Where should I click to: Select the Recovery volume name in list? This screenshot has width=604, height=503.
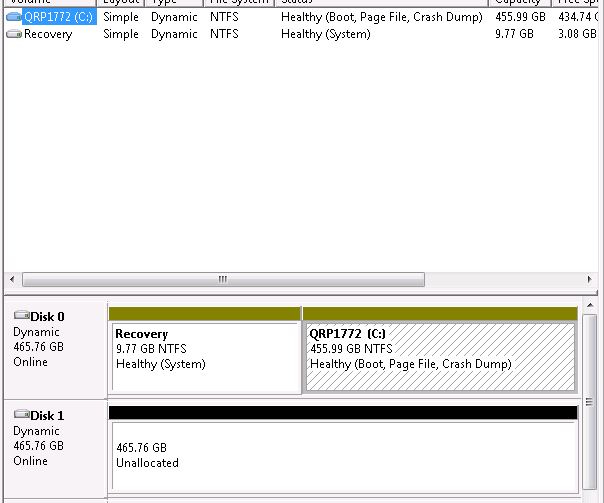[x=48, y=34]
